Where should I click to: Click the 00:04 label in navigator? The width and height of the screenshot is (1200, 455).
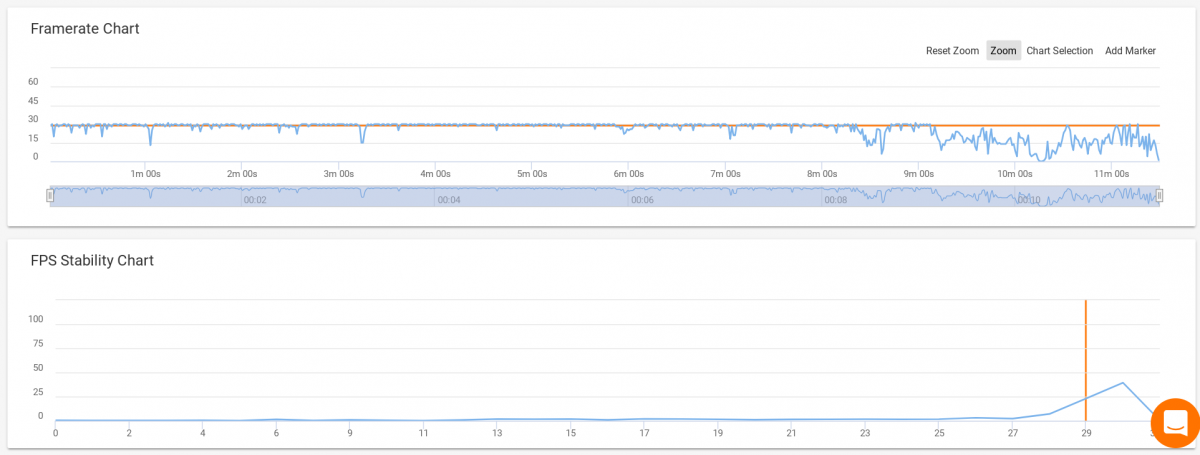coord(448,200)
